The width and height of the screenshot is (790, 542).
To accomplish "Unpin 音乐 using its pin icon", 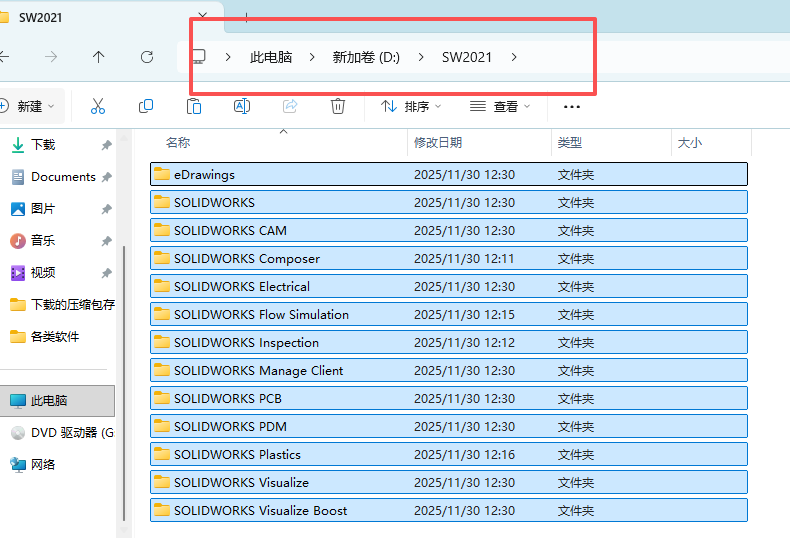I will point(106,241).
